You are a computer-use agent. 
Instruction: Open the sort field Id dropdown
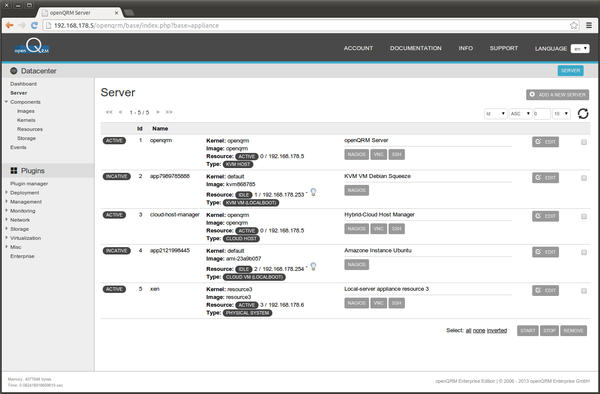pyautogui.click(x=496, y=114)
